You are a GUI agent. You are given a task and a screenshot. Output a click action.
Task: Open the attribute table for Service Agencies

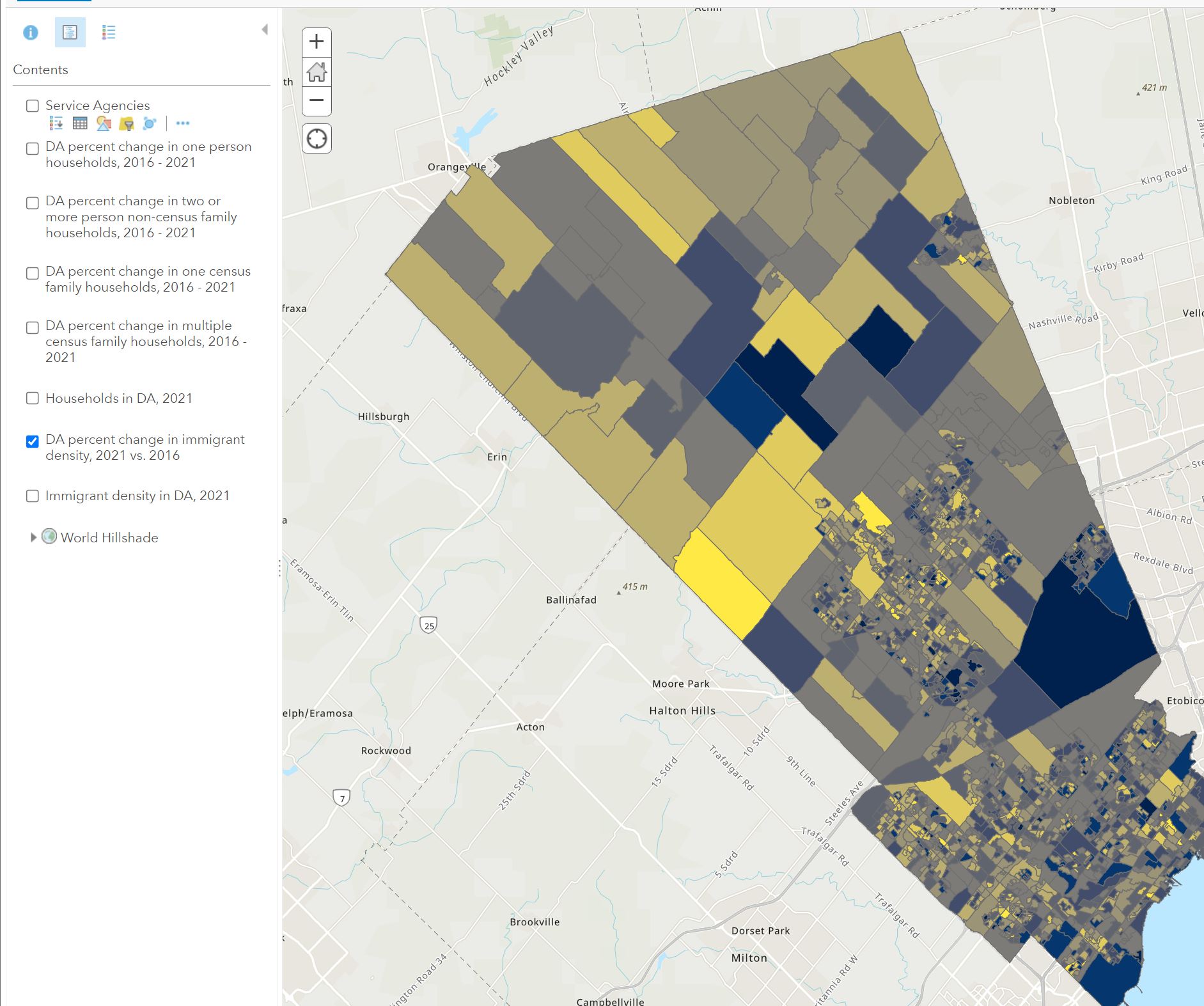tap(80, 125)
